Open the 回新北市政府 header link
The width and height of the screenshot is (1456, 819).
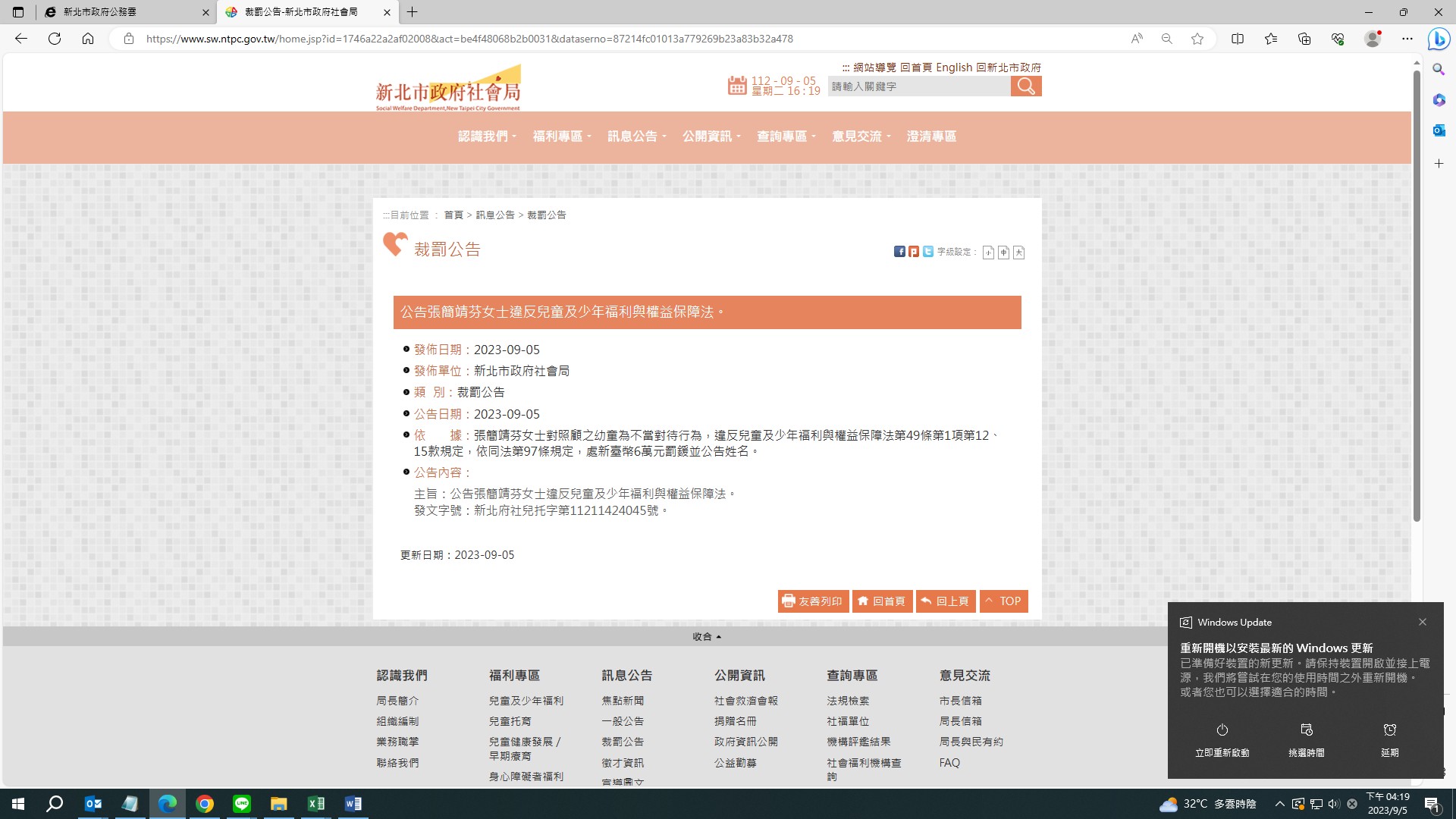point(1009,67)
